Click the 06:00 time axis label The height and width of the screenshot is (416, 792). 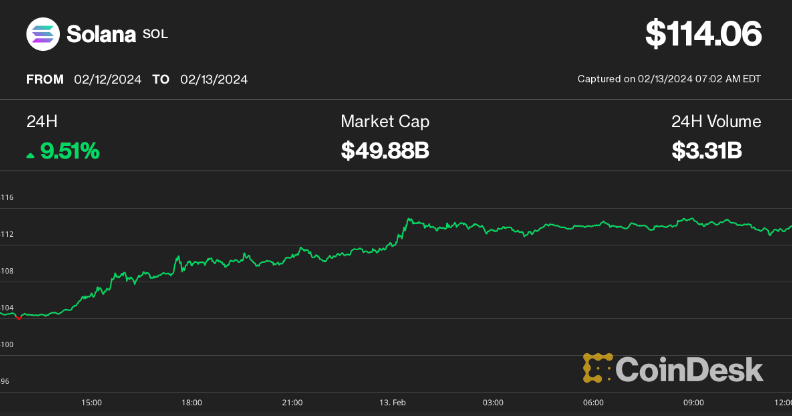click(593, 402)
